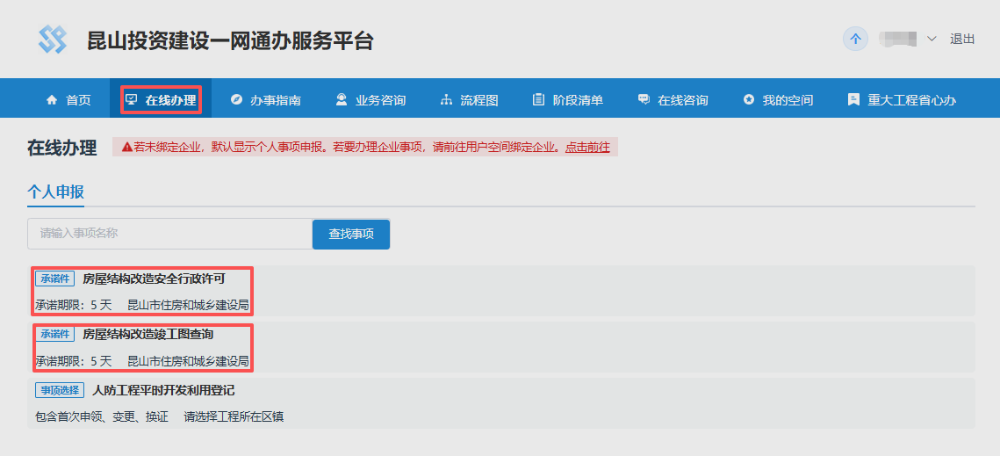Click 承诺期限：5 天 under 竣工图查询
Image resolution: width=1000 pixels, height=456 pixels.
(73, 361)
